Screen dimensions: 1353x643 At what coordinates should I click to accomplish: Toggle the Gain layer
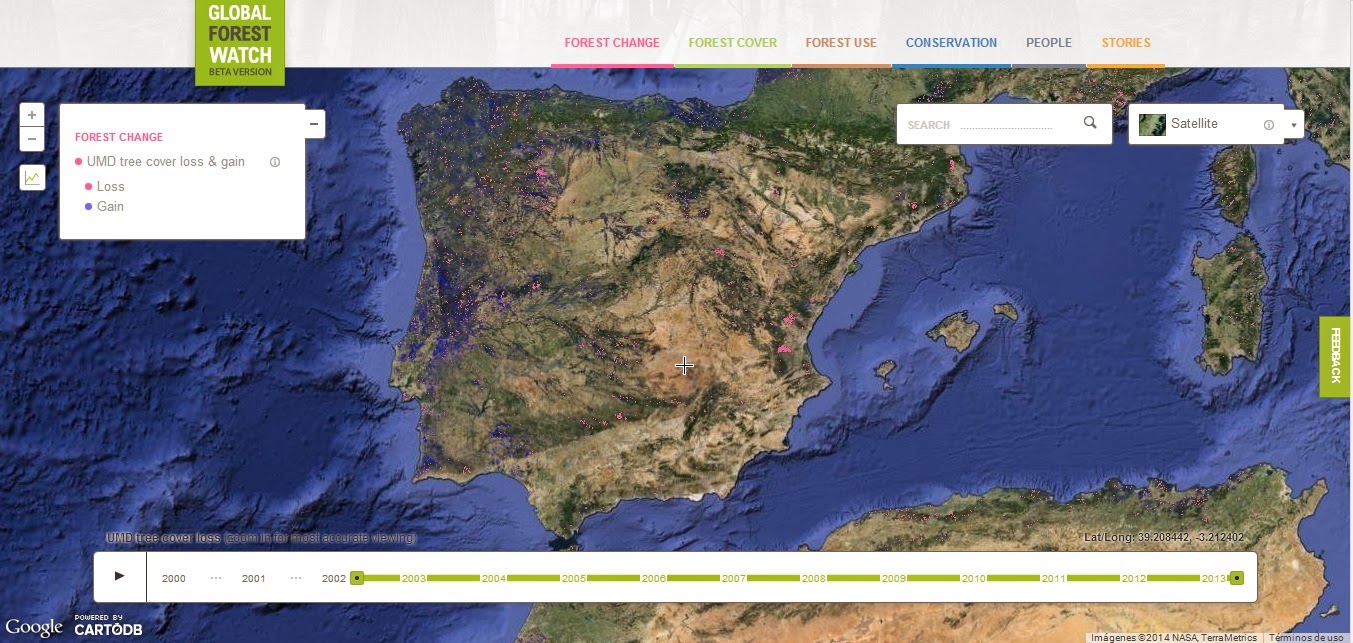104,207
